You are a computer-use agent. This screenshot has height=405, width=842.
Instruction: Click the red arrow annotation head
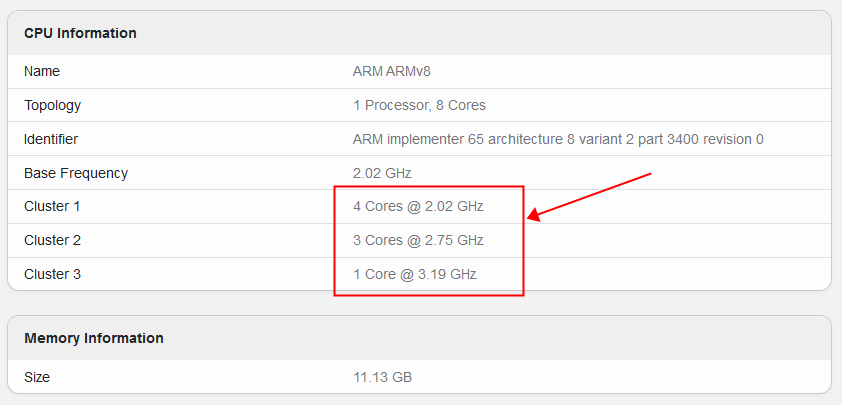[x=534, y=215]
